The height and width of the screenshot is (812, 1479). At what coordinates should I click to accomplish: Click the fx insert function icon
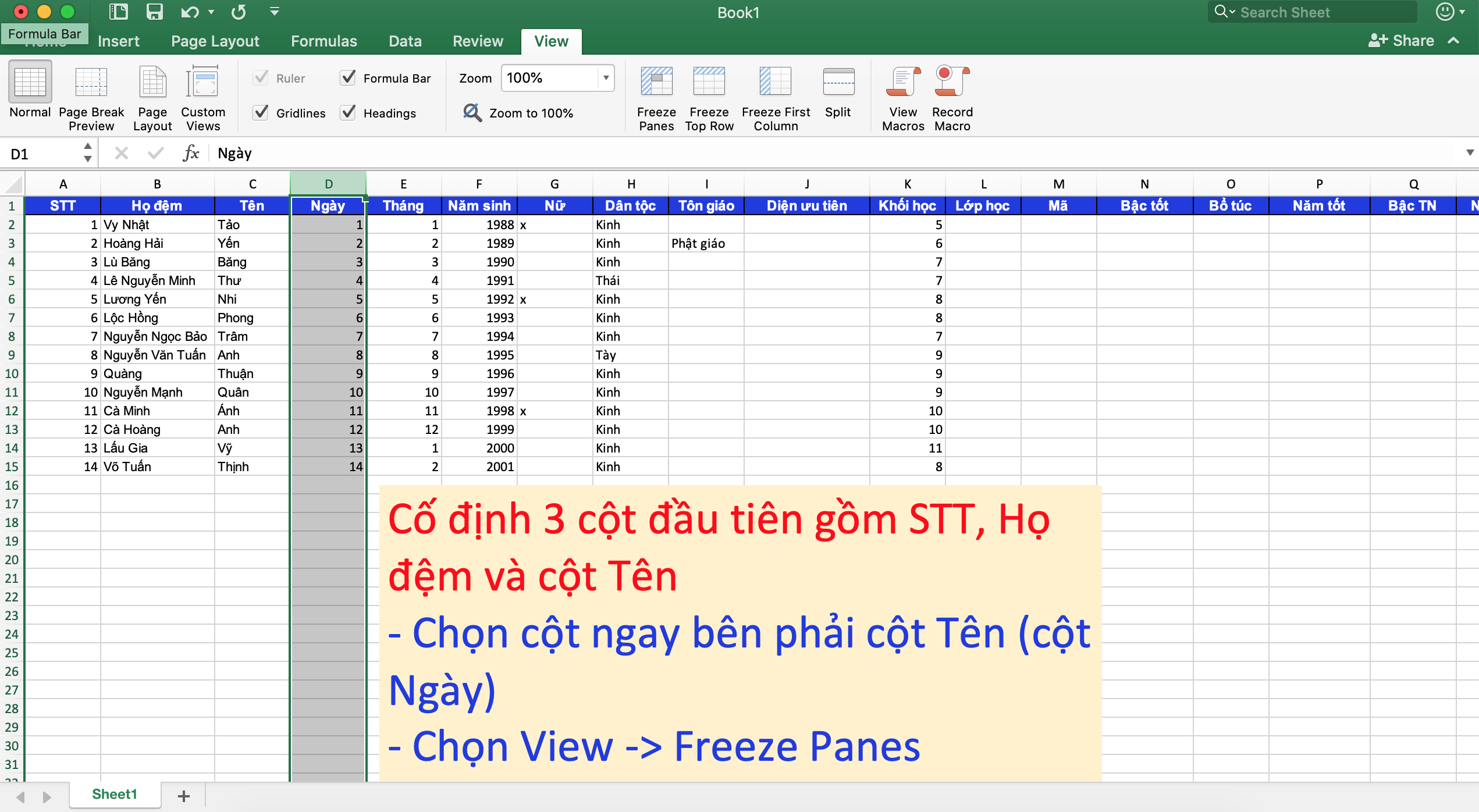click(x=191, y=154)
